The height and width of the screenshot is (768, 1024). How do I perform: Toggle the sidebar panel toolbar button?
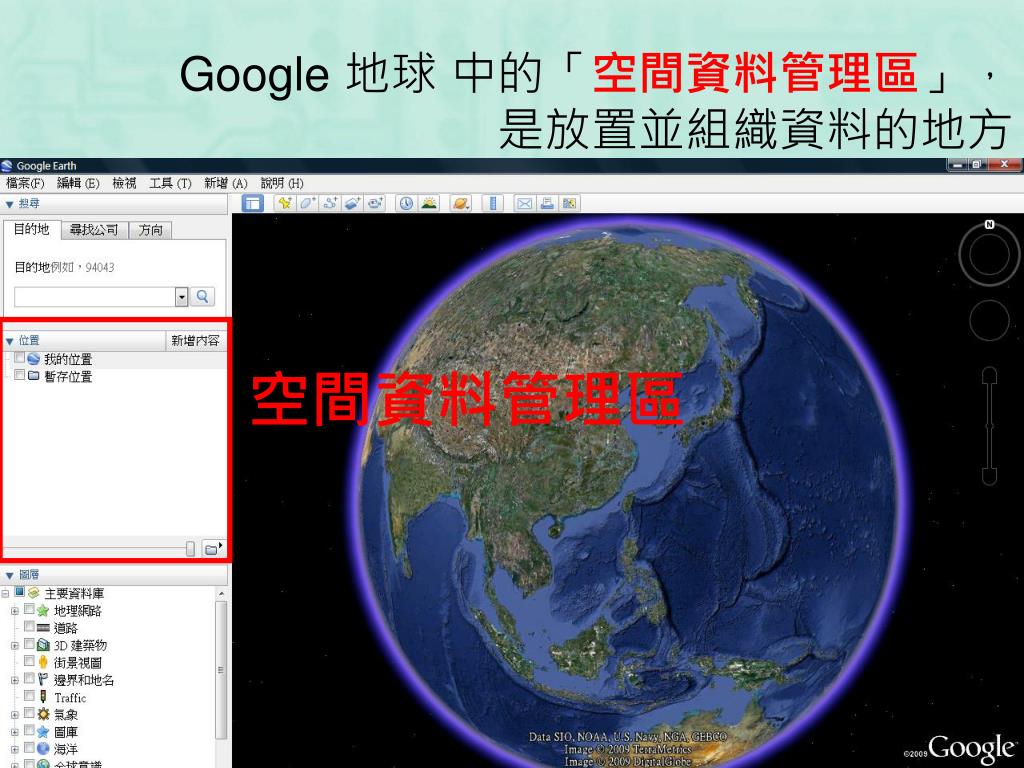(x=252, y=203)
